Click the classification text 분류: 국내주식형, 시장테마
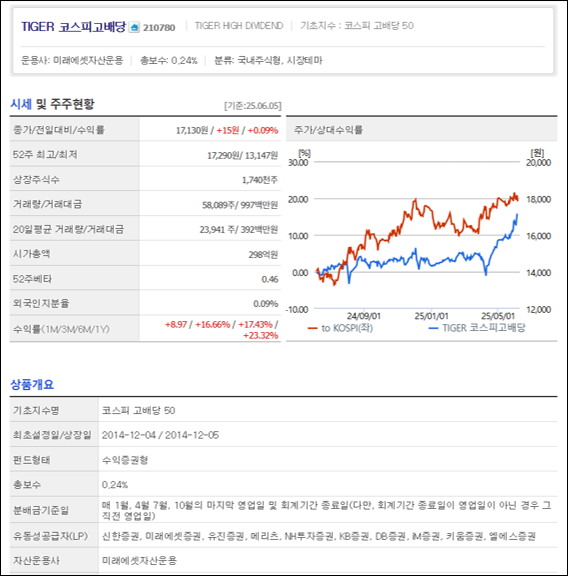The width and height of the screenshot is (568, 576). [268, 60]
